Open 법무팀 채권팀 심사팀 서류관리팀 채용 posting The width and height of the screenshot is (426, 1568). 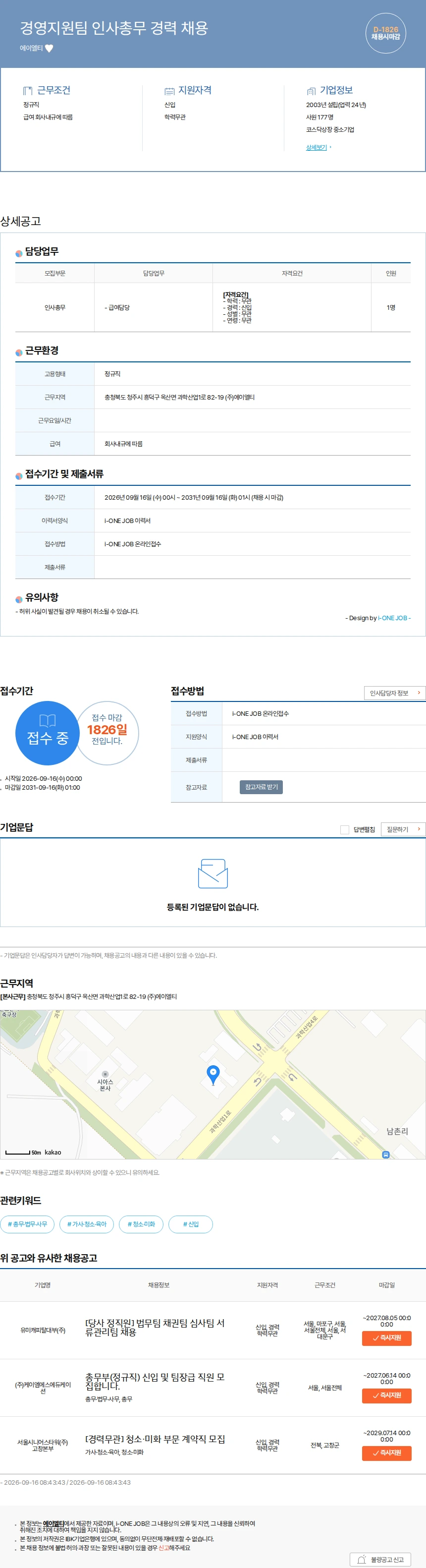point(155,1328)
